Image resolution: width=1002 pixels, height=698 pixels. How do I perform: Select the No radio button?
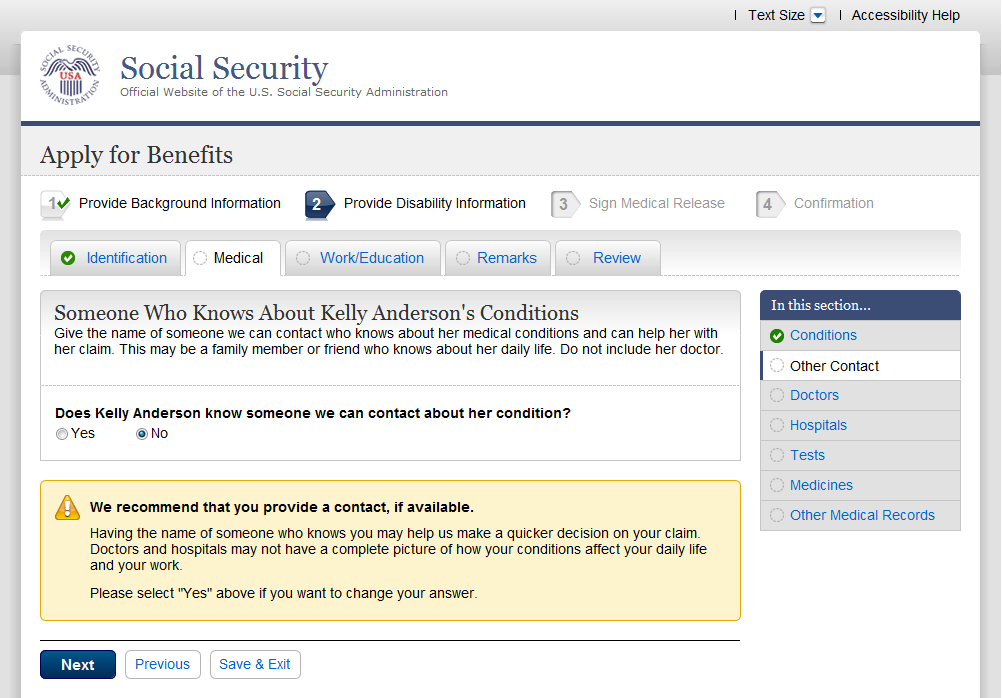142,434
